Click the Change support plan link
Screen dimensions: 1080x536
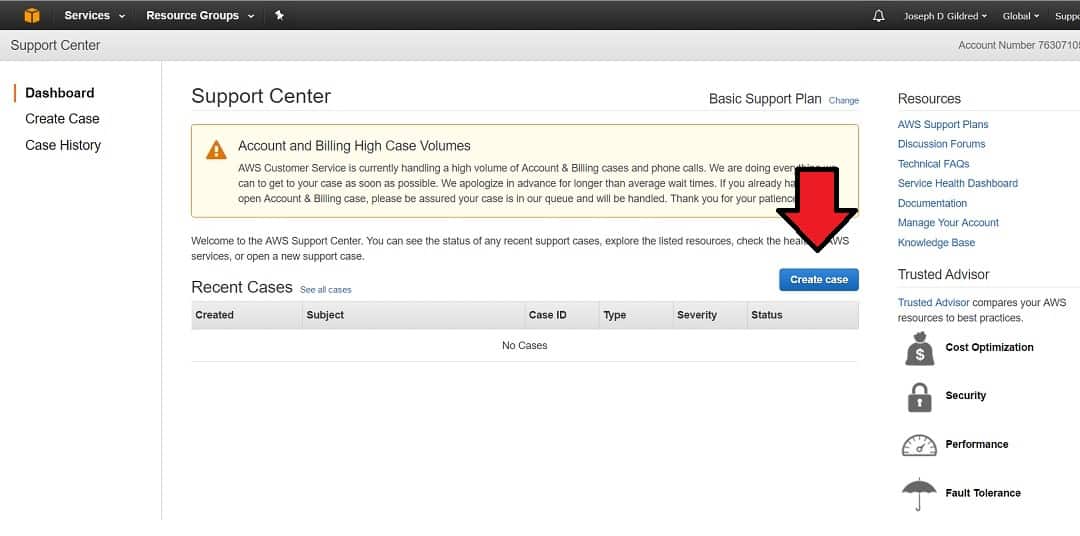844,101
